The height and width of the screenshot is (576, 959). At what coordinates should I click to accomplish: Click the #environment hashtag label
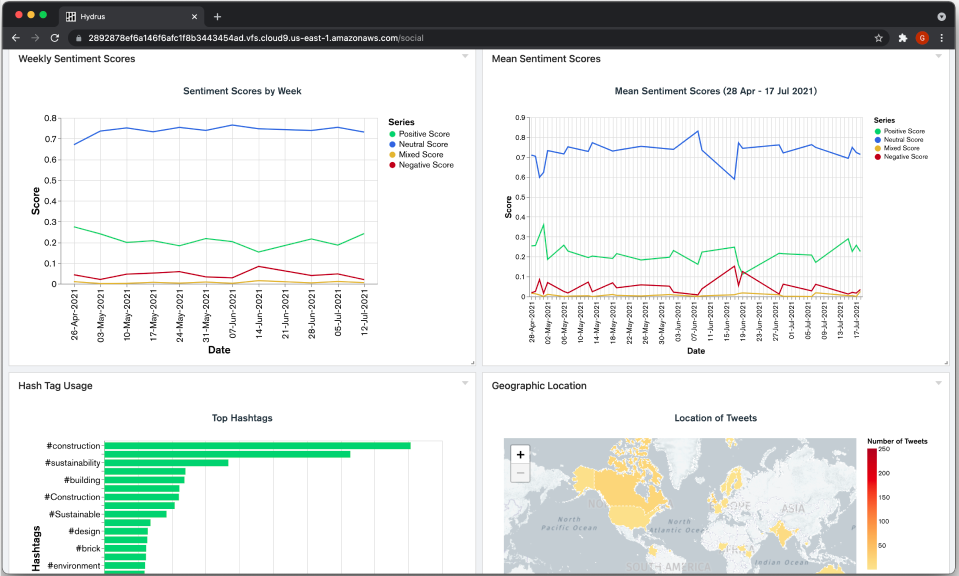74,566
